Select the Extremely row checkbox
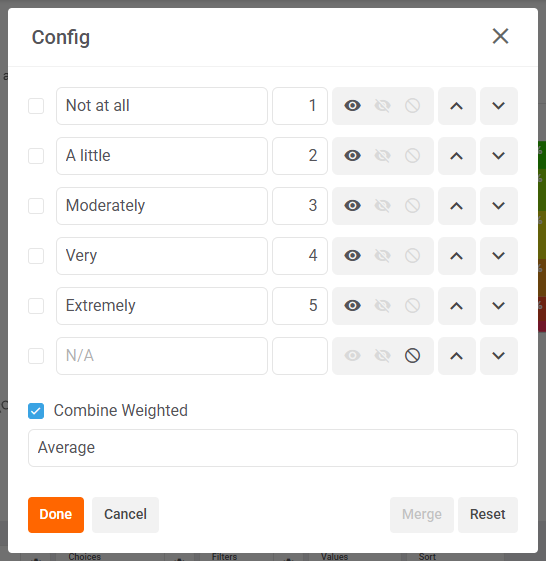Viewport: 546px width, 561px height. [36, 306]
